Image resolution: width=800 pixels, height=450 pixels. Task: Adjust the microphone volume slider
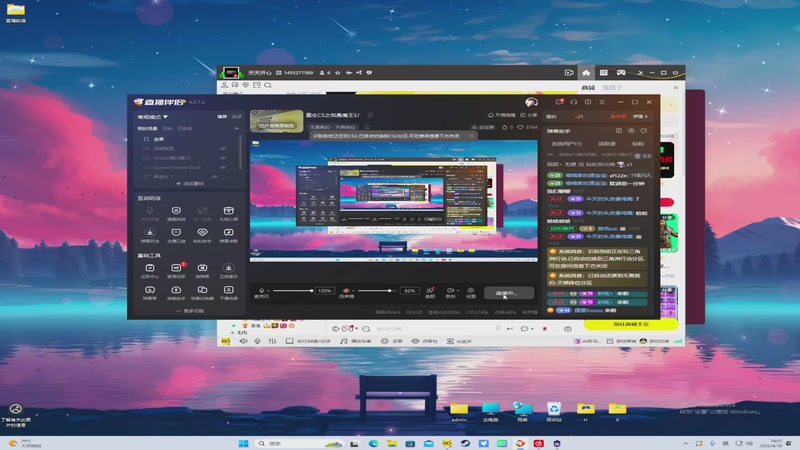tap(292, 291)
